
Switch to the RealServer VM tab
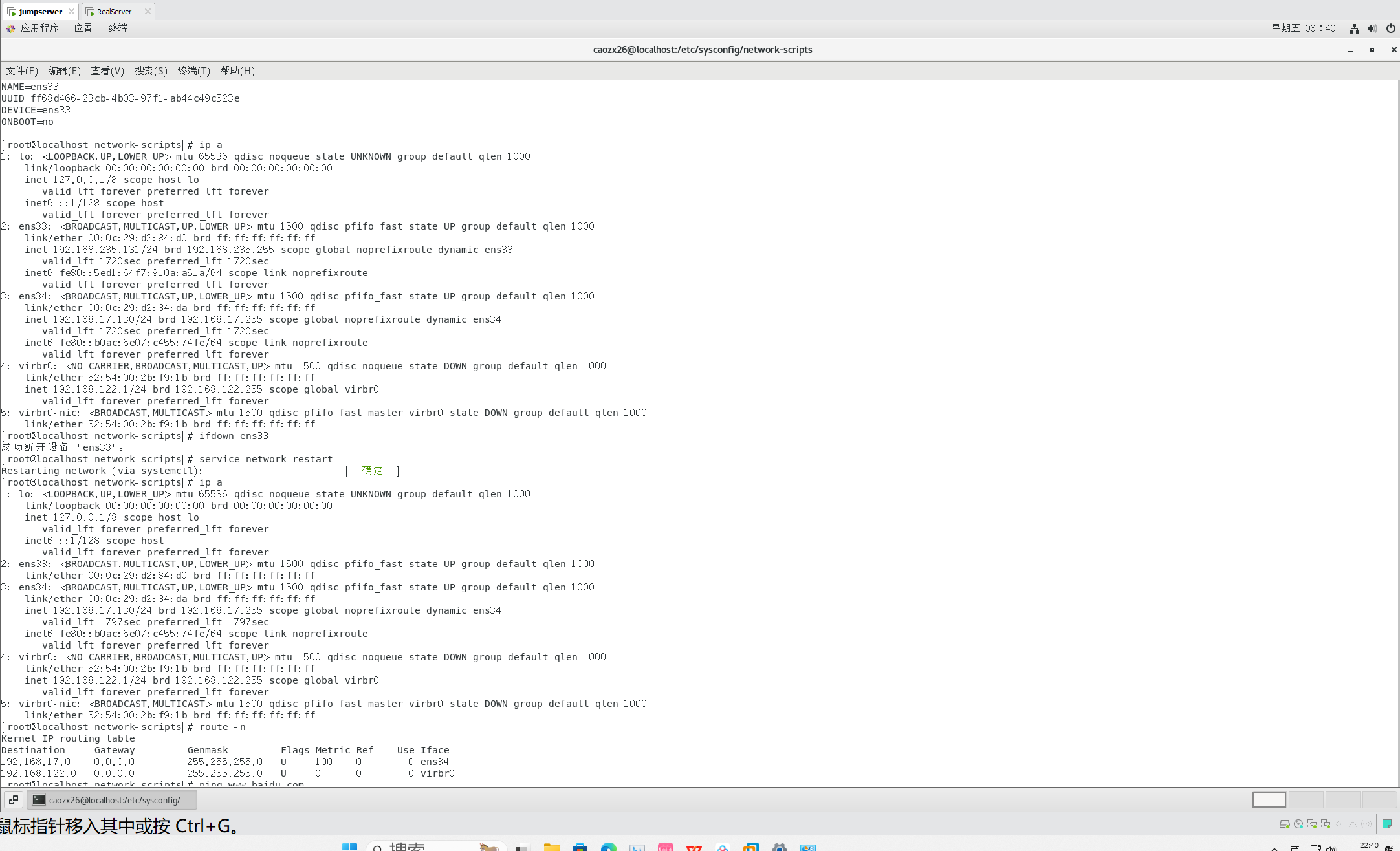pyautogui.click(x=114, y=11)
